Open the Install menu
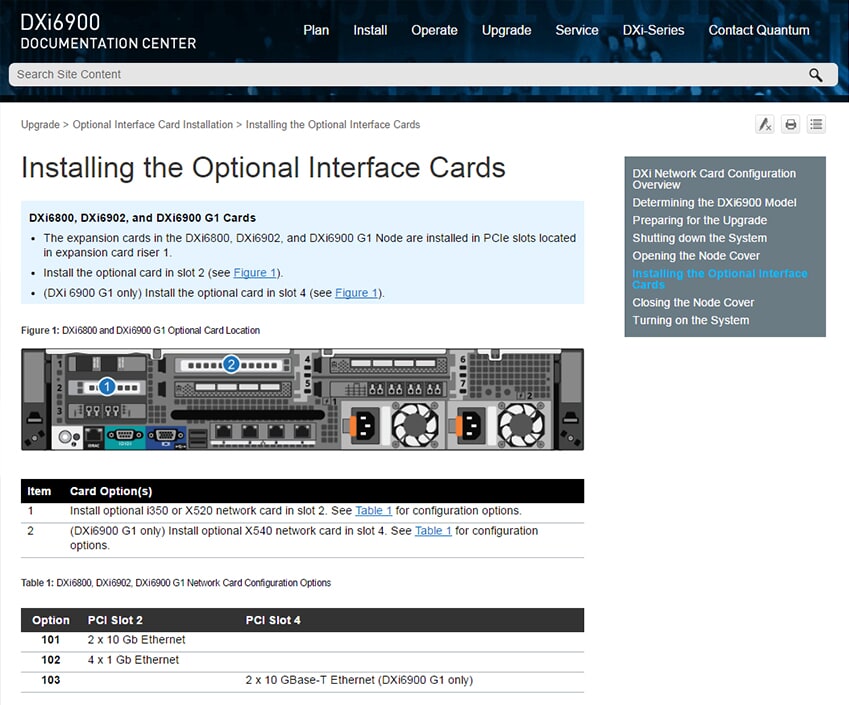The width and height of the screenshot is (849, 705). click(370, 30)
